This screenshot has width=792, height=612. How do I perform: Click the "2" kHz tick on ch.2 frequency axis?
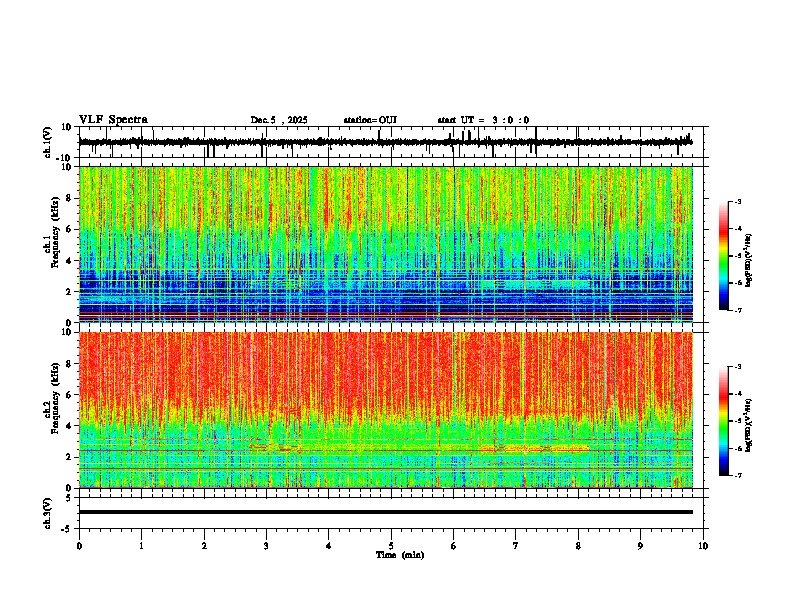tap(70, 457)
